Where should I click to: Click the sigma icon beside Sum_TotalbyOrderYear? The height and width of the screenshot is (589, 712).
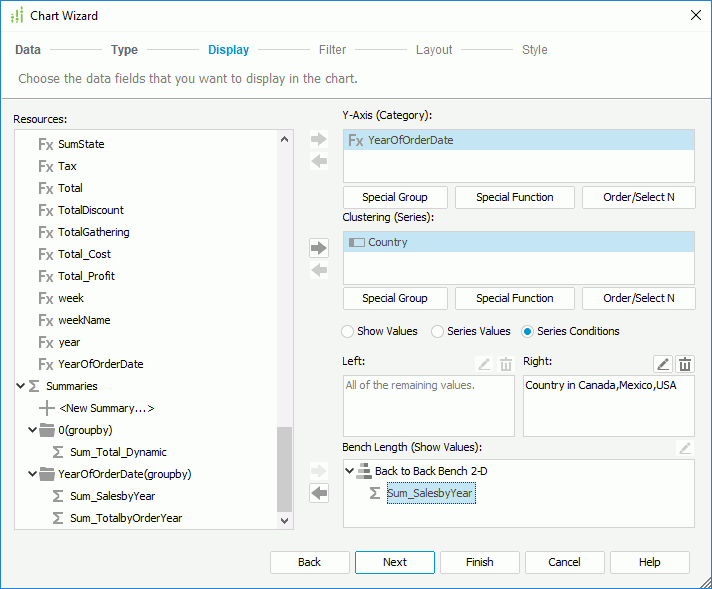pos(58,518)
